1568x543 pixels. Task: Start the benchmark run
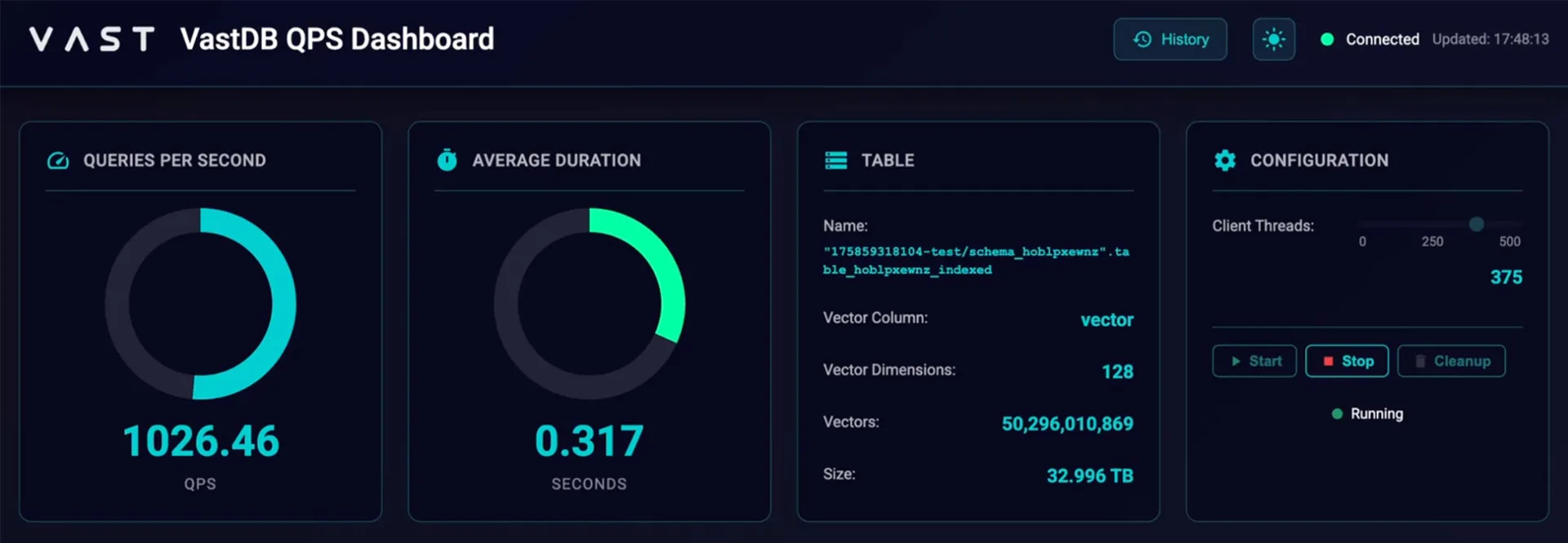1254,361
